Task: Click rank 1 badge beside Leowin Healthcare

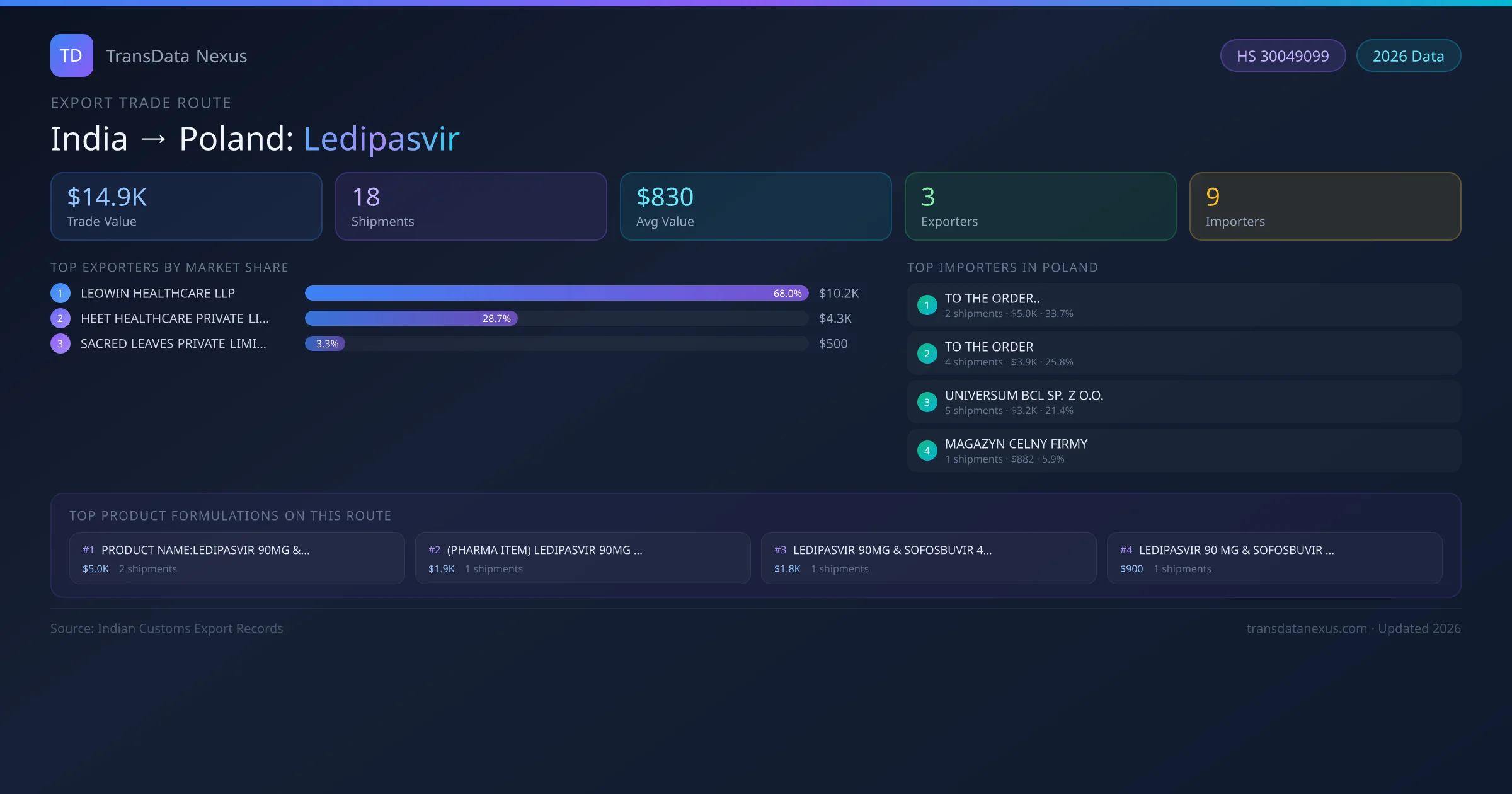Action: pos(60,293)
